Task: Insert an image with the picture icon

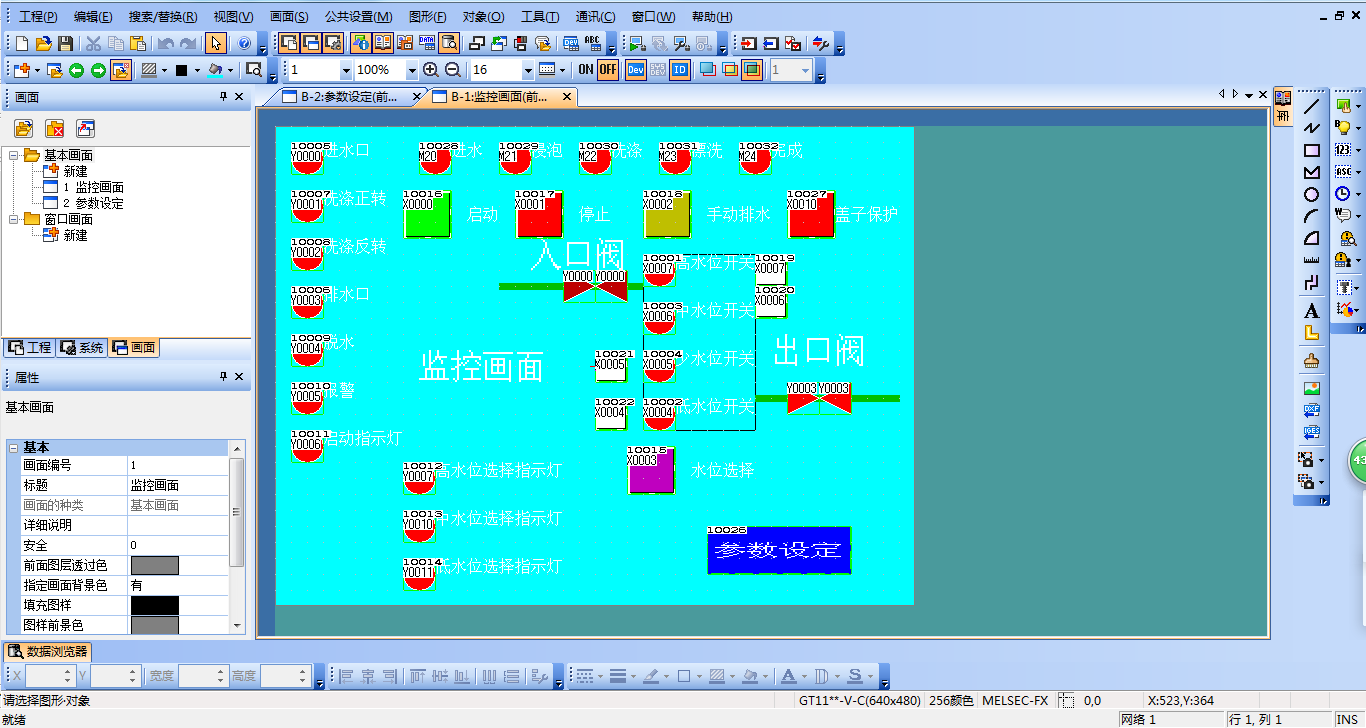Action: (x=1312, y=388)
